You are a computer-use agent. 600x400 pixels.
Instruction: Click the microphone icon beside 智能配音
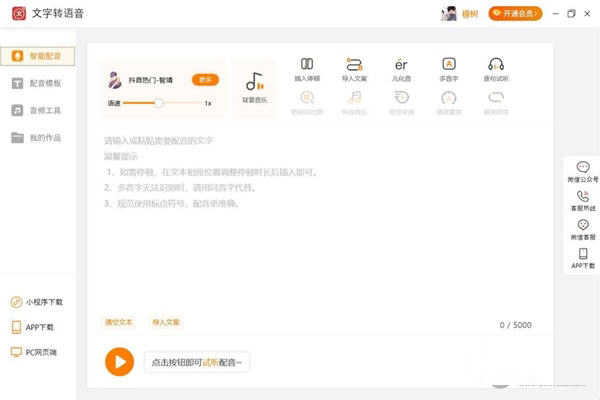click(17, 56)
